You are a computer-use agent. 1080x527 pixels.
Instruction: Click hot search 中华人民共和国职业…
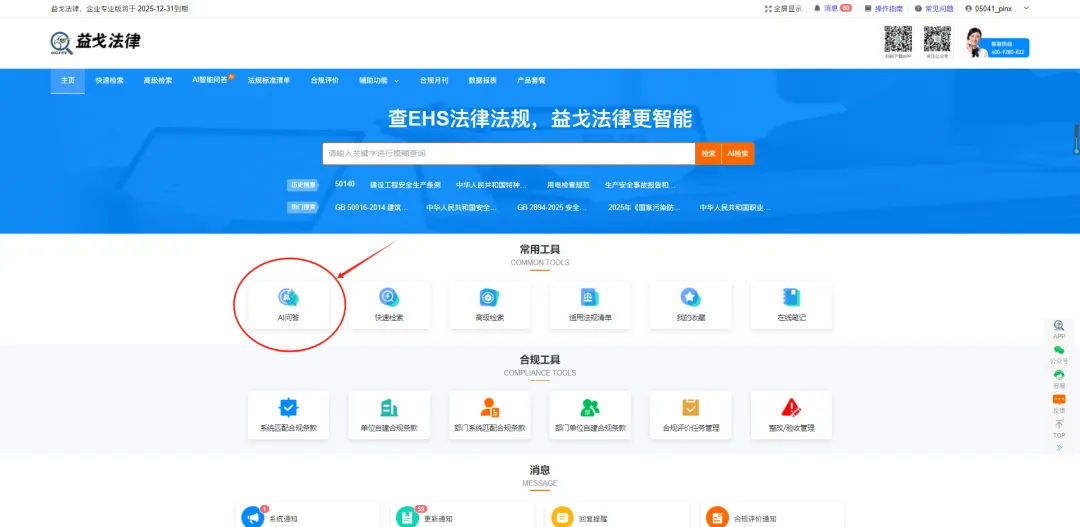coord(735,207)
